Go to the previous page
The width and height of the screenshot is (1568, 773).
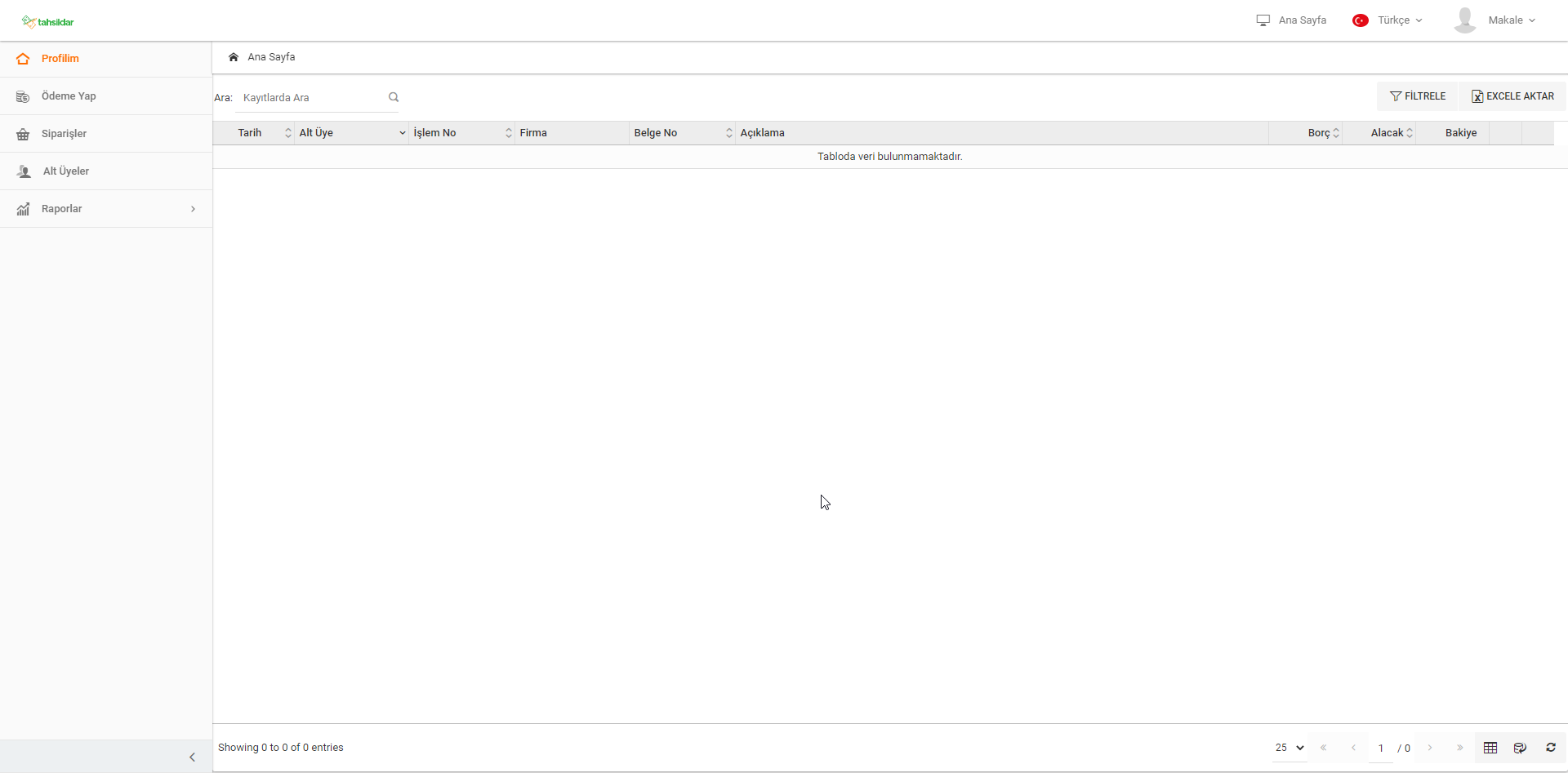pyautogui.click(x=1353, y=748)
